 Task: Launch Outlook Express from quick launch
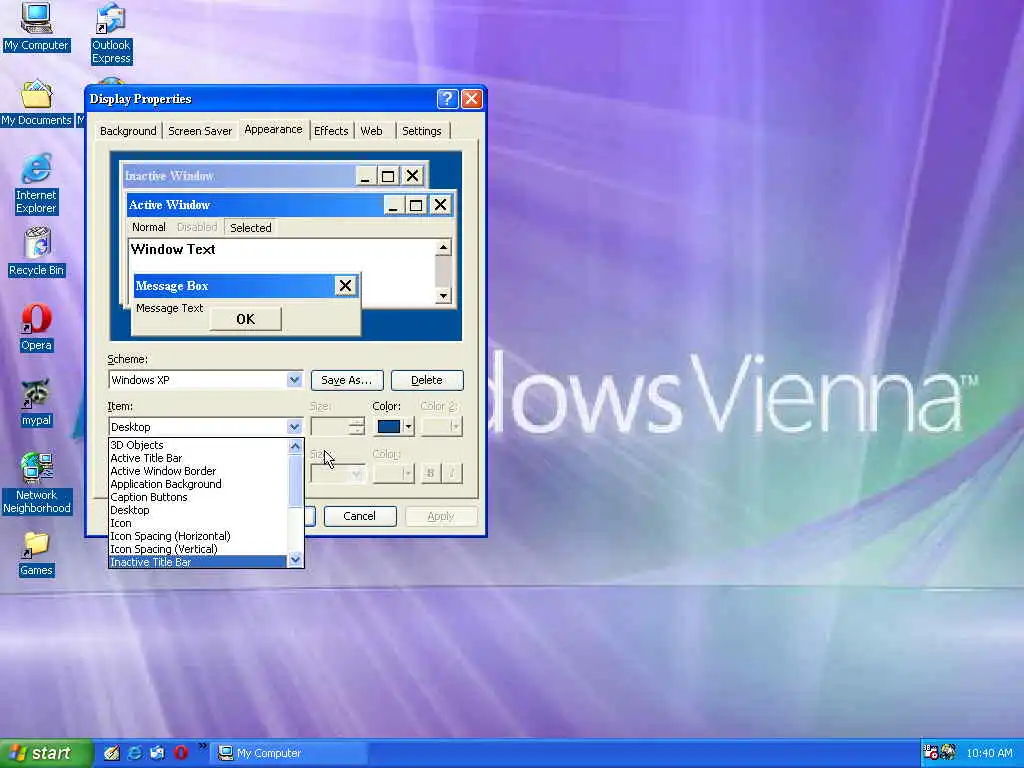[x=157, y=753]
